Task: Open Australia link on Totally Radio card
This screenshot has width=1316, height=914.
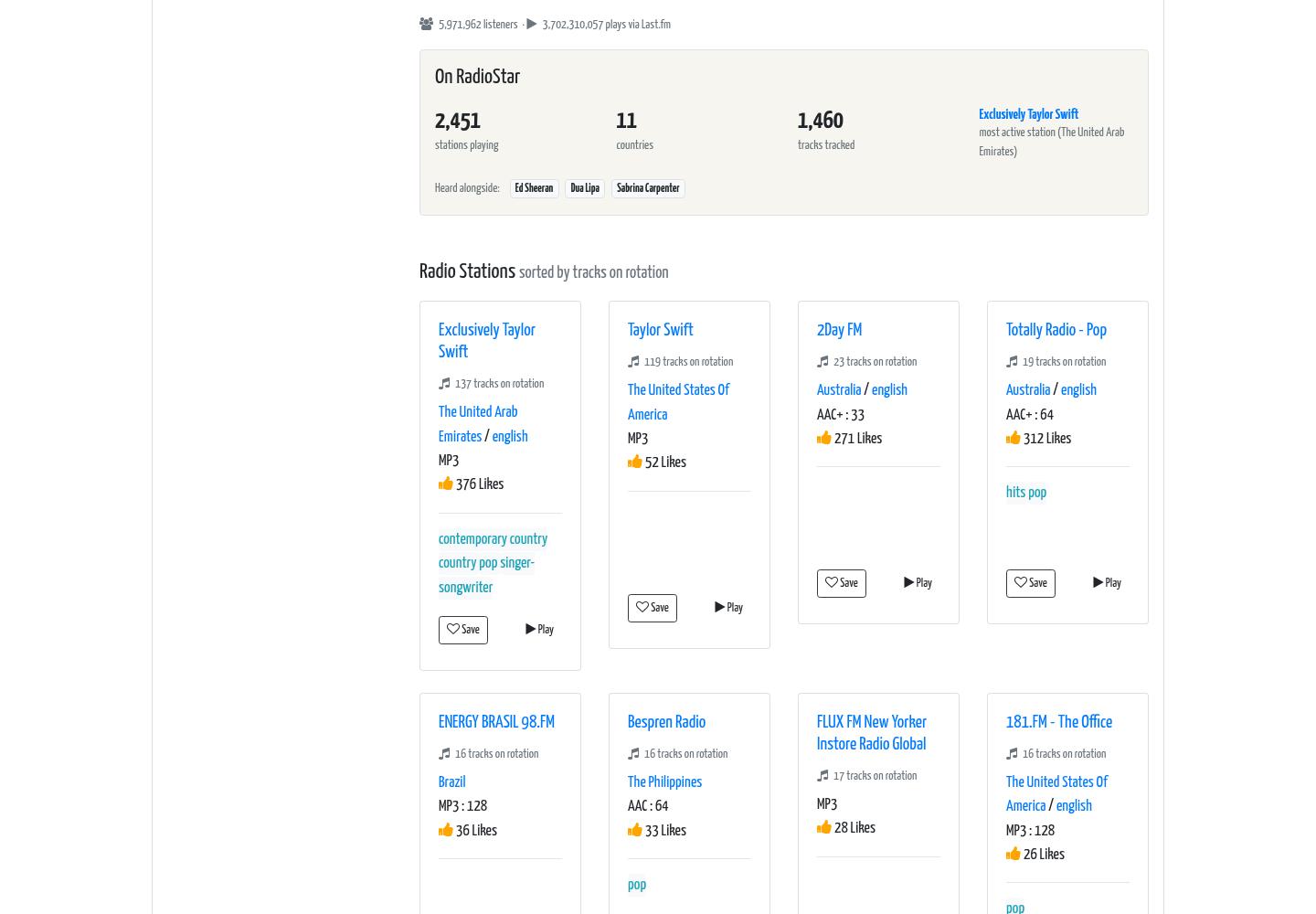Action: [x=1028, y=389]
